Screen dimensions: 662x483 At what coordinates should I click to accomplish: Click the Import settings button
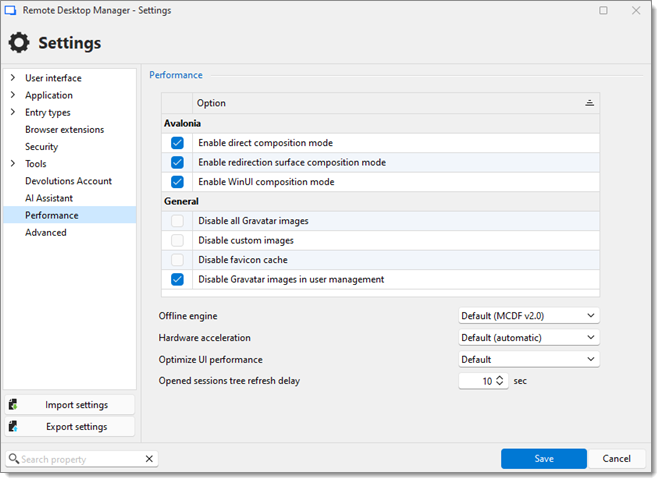coord(70,405)
